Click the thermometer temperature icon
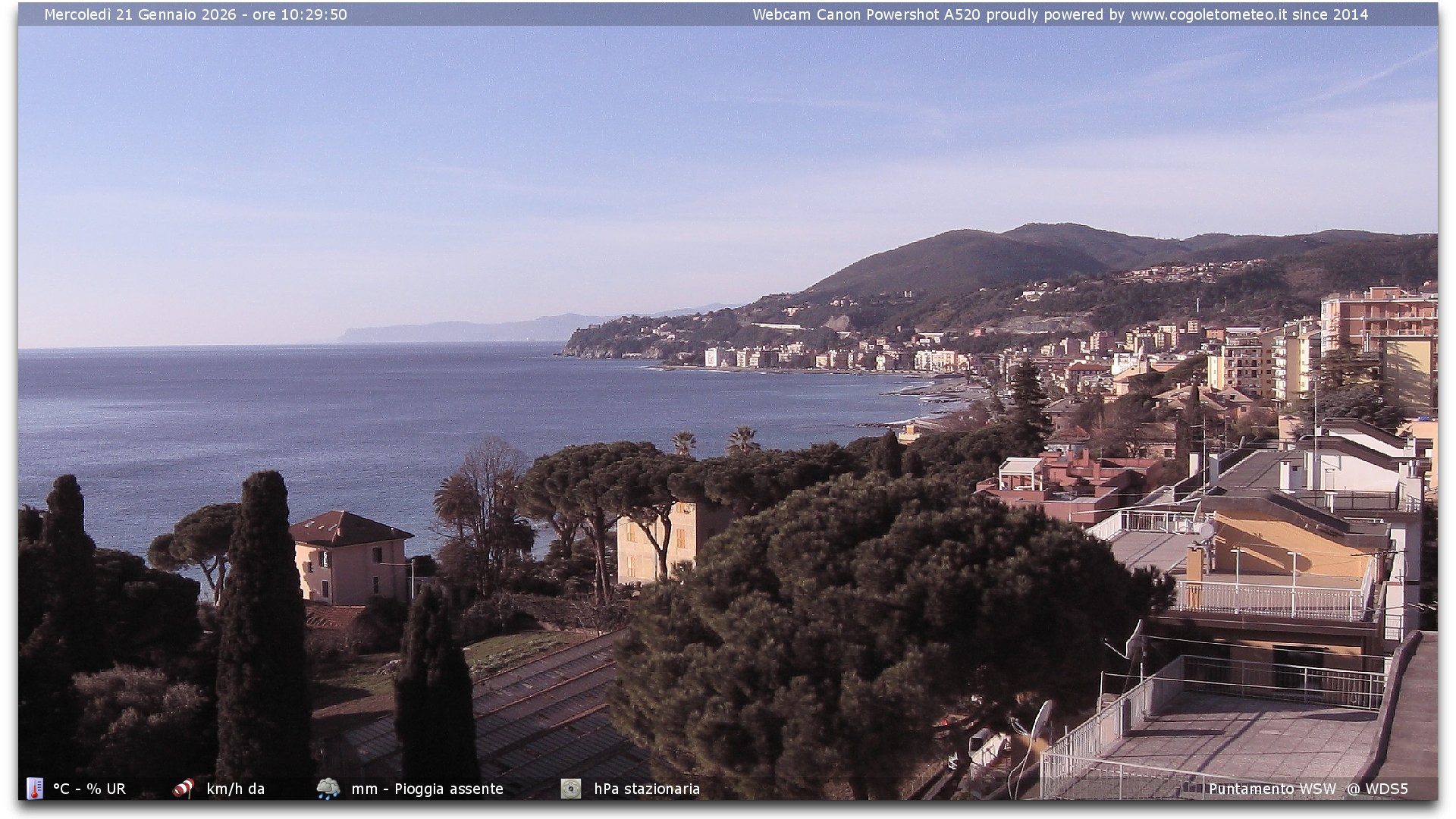 [x=34, y=789]
